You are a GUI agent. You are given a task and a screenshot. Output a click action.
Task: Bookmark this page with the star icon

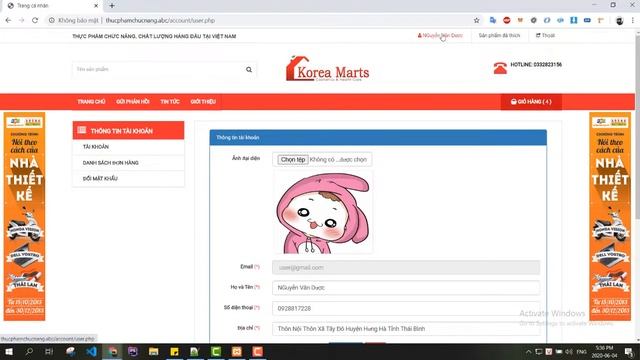click(476, 20)
